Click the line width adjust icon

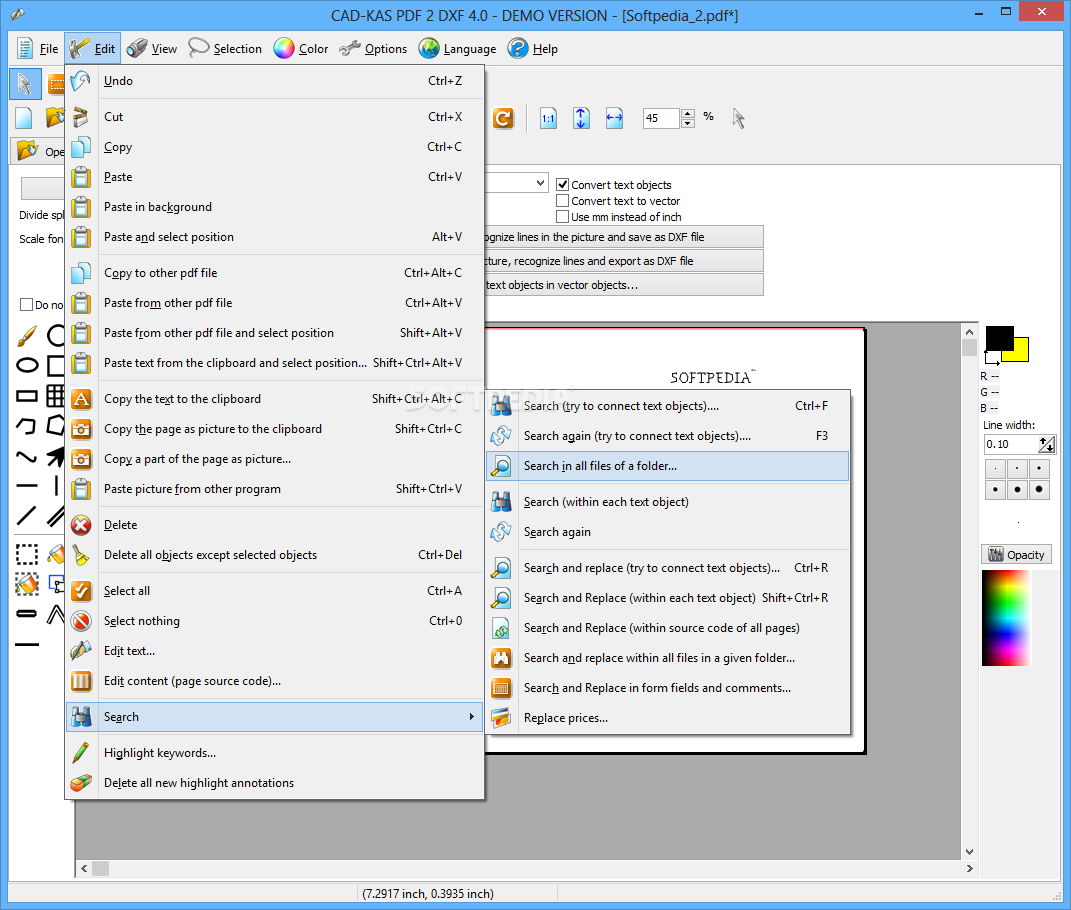point(1046,445)
